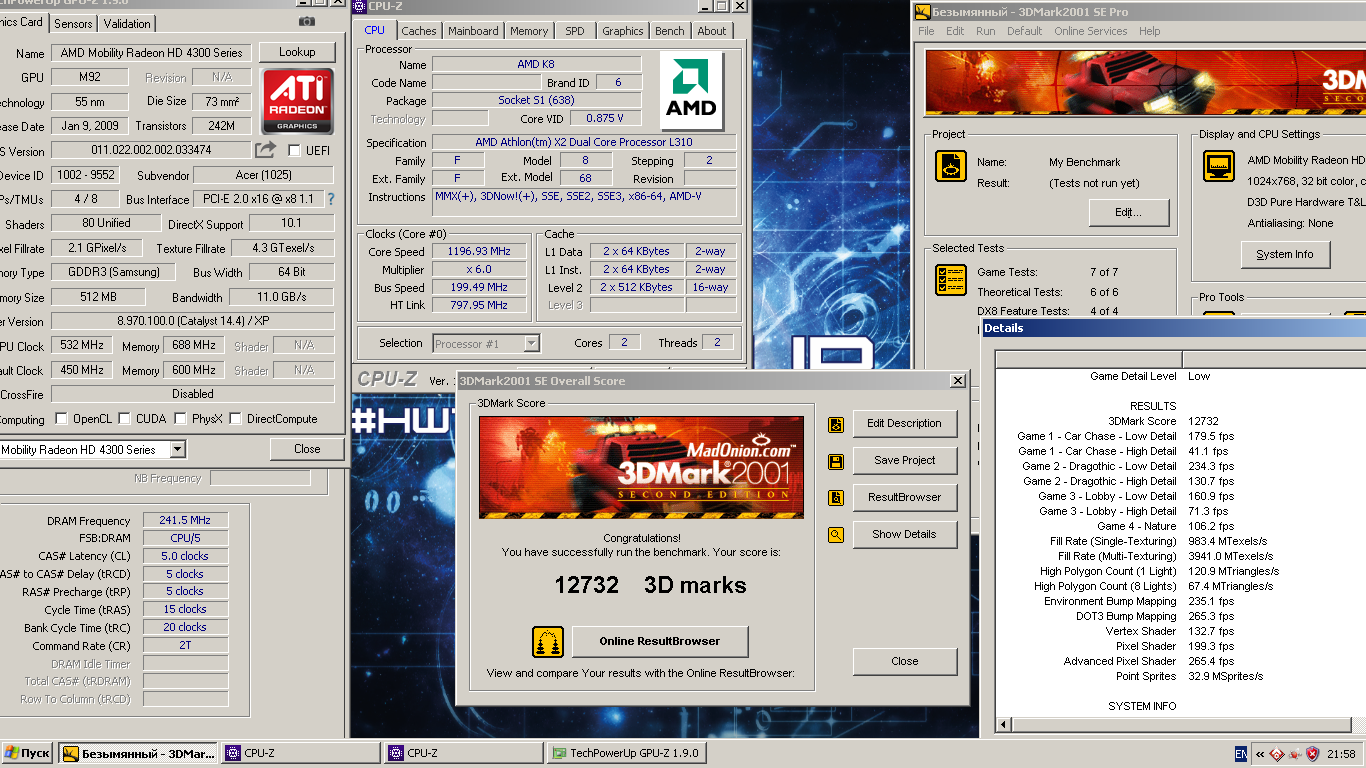Open the Start (Пуск) menu
The height and width of the screenshot is (768, 1366).
(x=27, y=753)
